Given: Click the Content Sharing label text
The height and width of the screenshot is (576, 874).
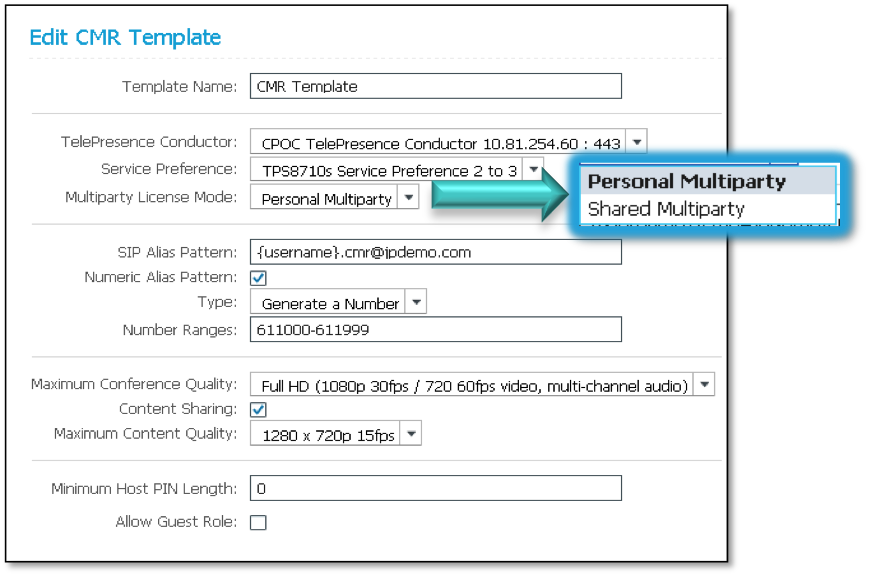Looking at the screenshot, I should pyautogui.click(x=178, y=409).
